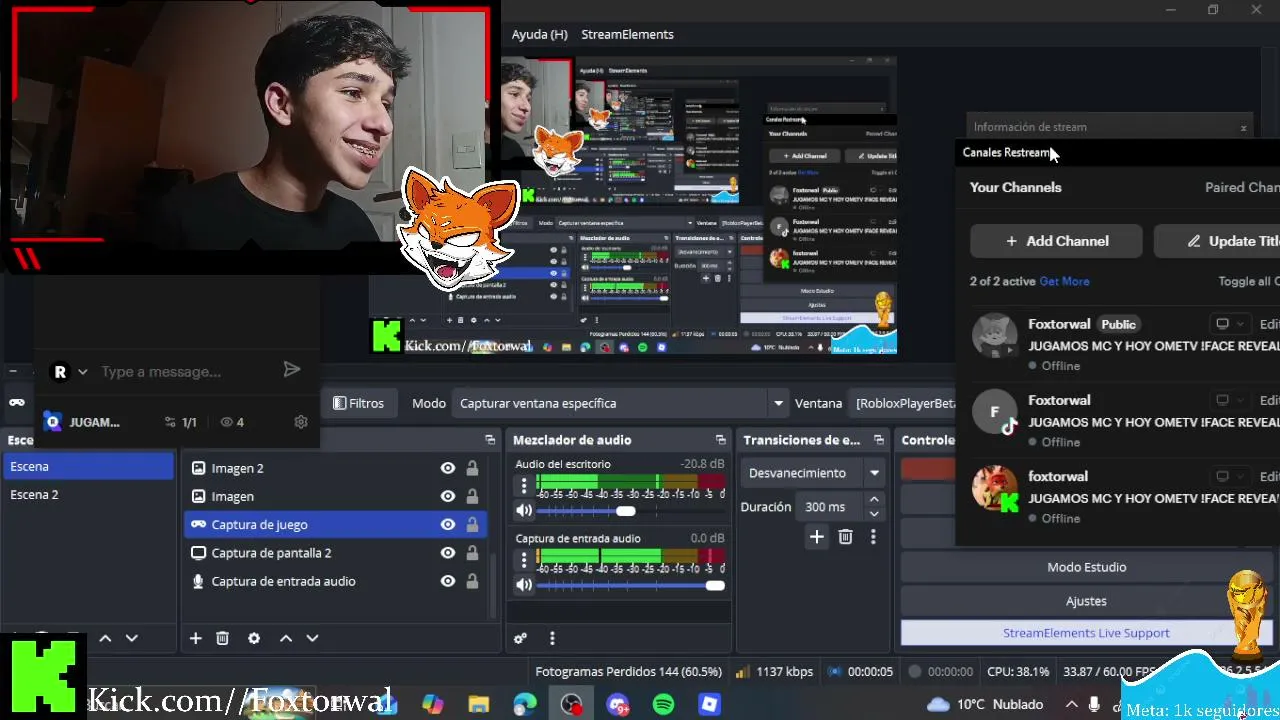The width and height of the screenshot is (1280, 720).
Task: Open the Desvanecimiento transition dropdown
Action: 814,473
